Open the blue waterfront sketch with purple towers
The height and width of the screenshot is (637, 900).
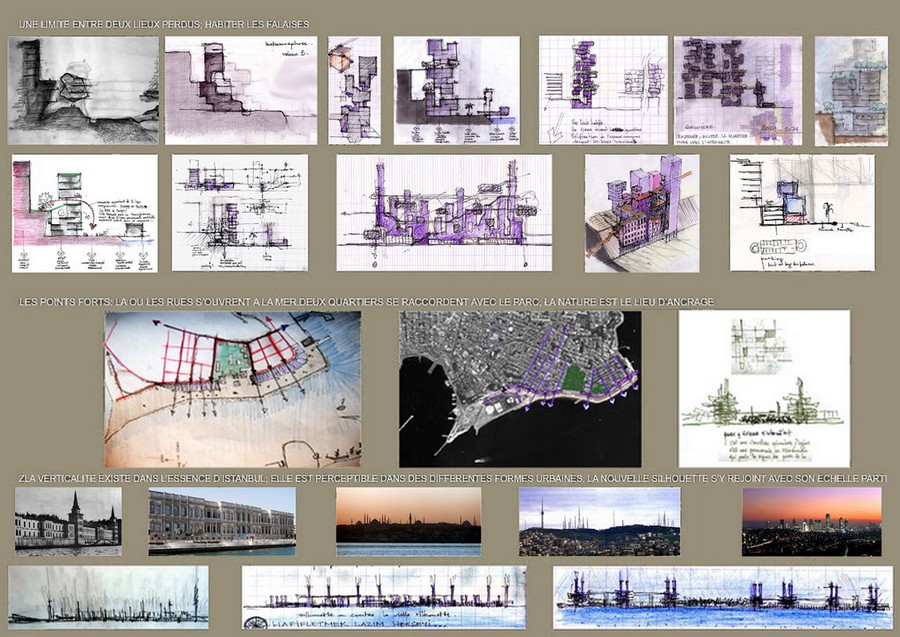pos(723,597)
